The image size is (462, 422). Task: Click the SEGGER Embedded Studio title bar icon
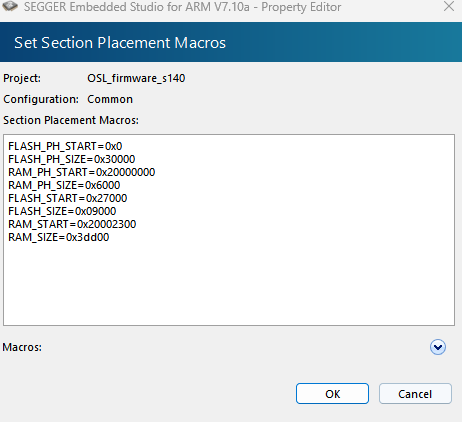click(x=10, y=6)
